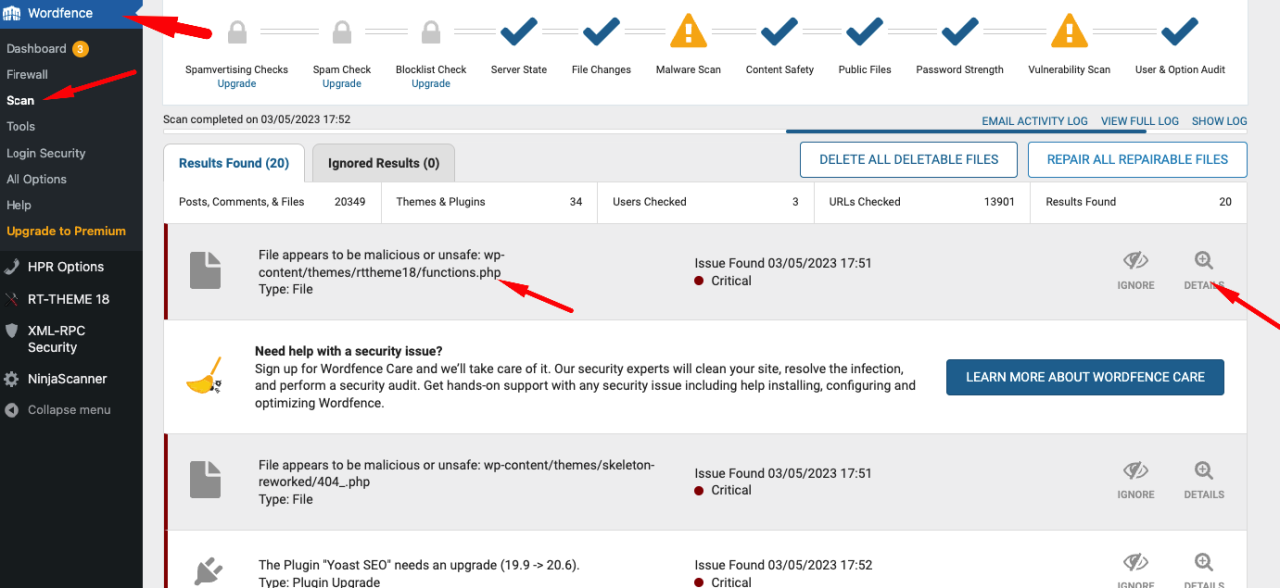Ignore the functions.php malicious file finding
Viewport: 1280px width, 588px height.
[x=1135, y=270]
